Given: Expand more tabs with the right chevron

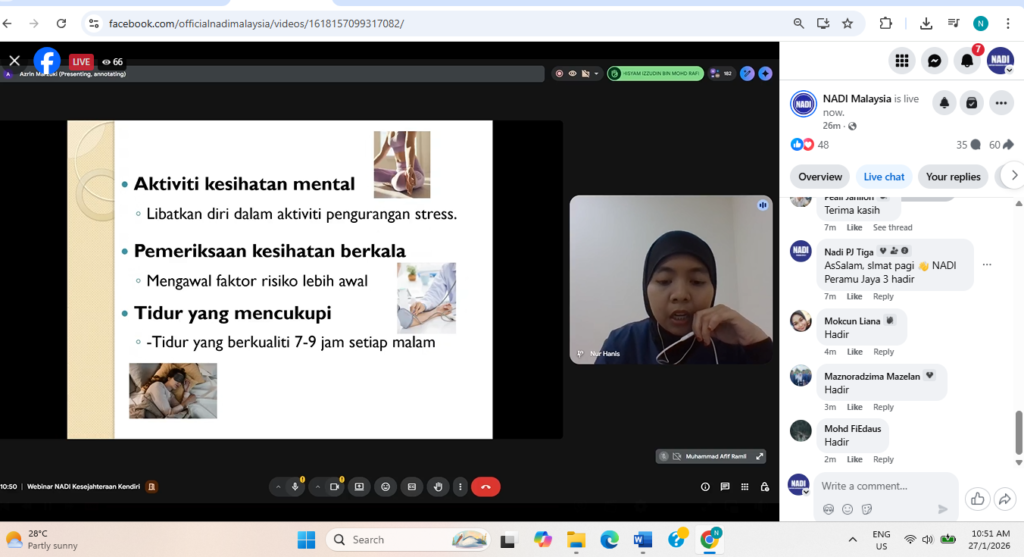Looking at the screenshot, I should [1013, 176].
